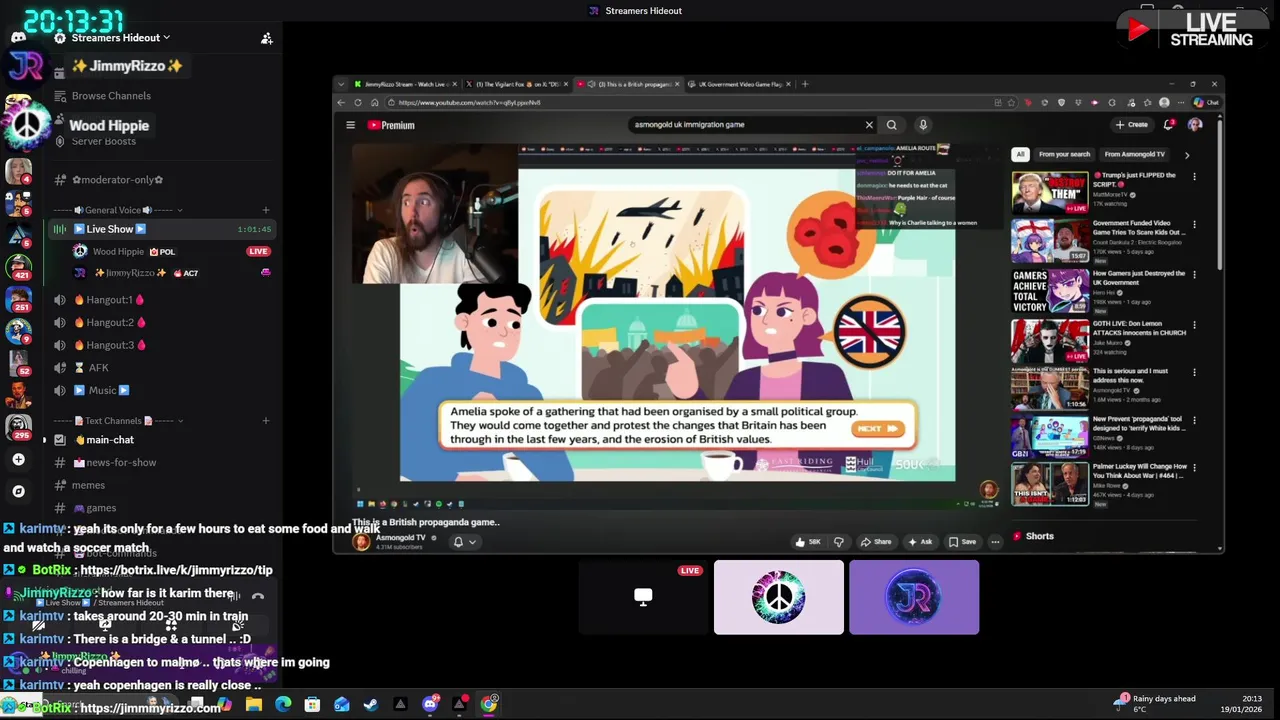Click the YouTube Create button
The height and width of the screenshot is (720, 1280).
point(1132,125)
